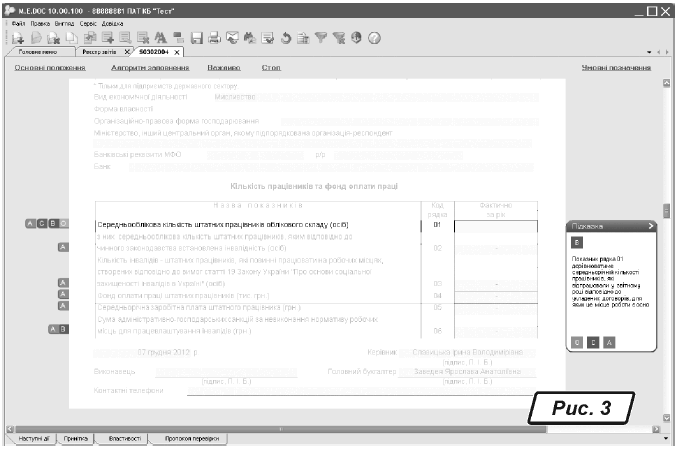The height and width of the screenshot is (449, 676).
Task: Click the scroll-down arrow of vertical scrollbar
Action: 667,416
